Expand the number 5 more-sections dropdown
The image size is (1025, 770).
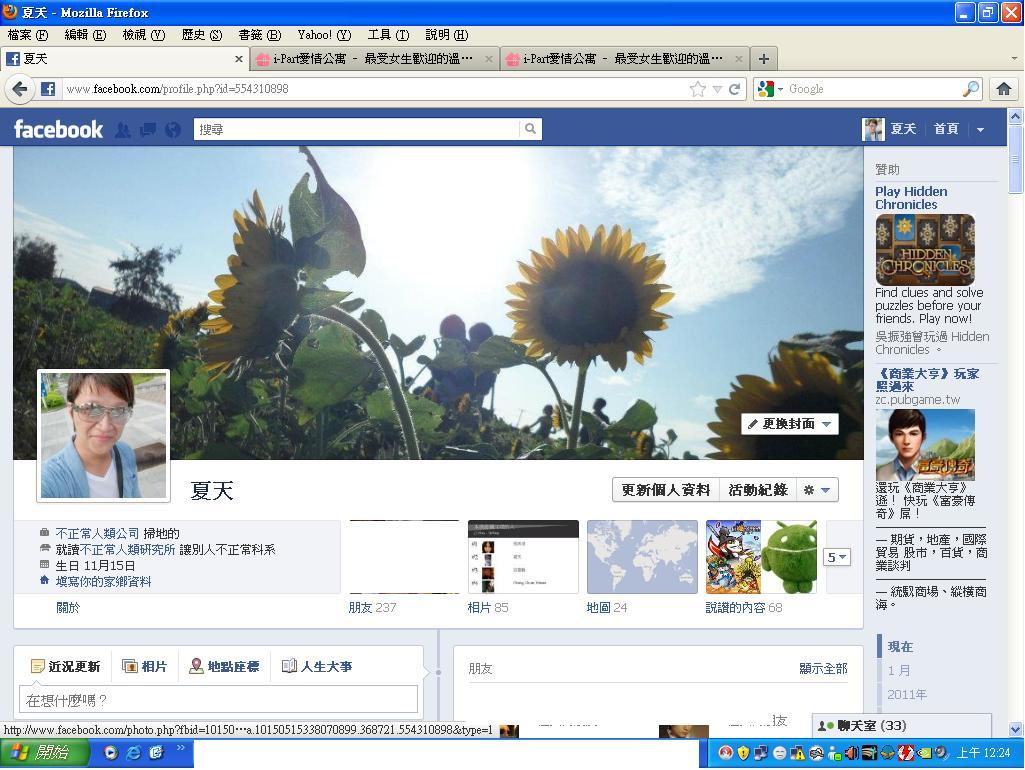click(836, 557)
